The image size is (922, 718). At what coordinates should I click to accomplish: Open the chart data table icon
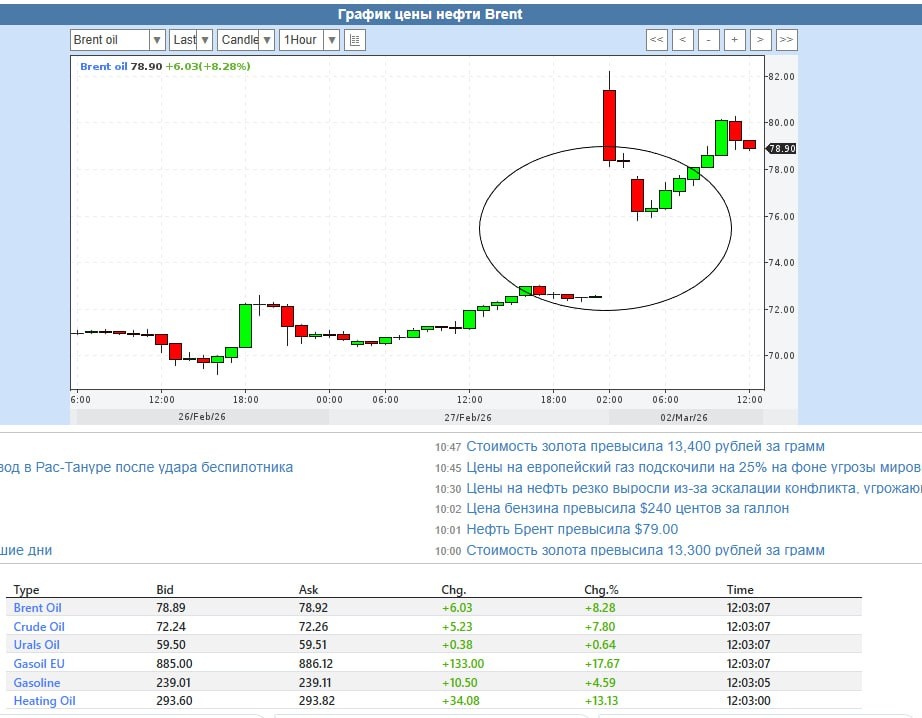click(x=355, y=40)
